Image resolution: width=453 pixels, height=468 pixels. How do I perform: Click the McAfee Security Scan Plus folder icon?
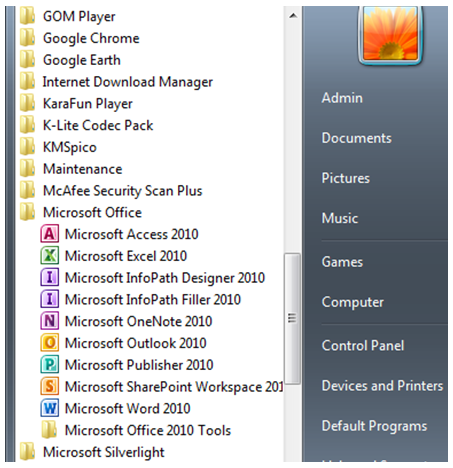pyautogui.click(x=27, y=190)
